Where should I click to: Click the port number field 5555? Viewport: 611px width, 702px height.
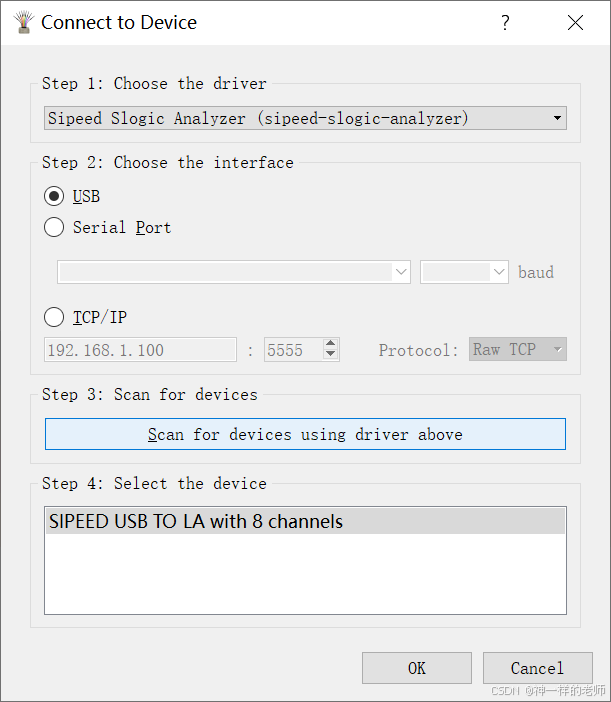[294, 350]
